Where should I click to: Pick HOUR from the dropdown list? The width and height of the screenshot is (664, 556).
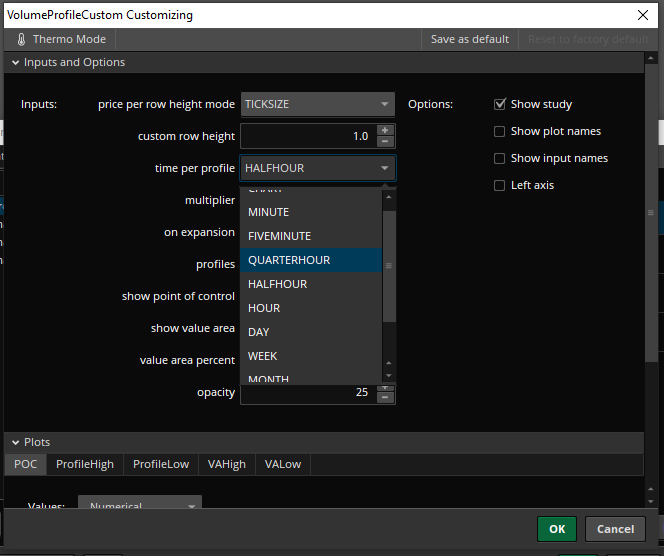click(311, 308)
